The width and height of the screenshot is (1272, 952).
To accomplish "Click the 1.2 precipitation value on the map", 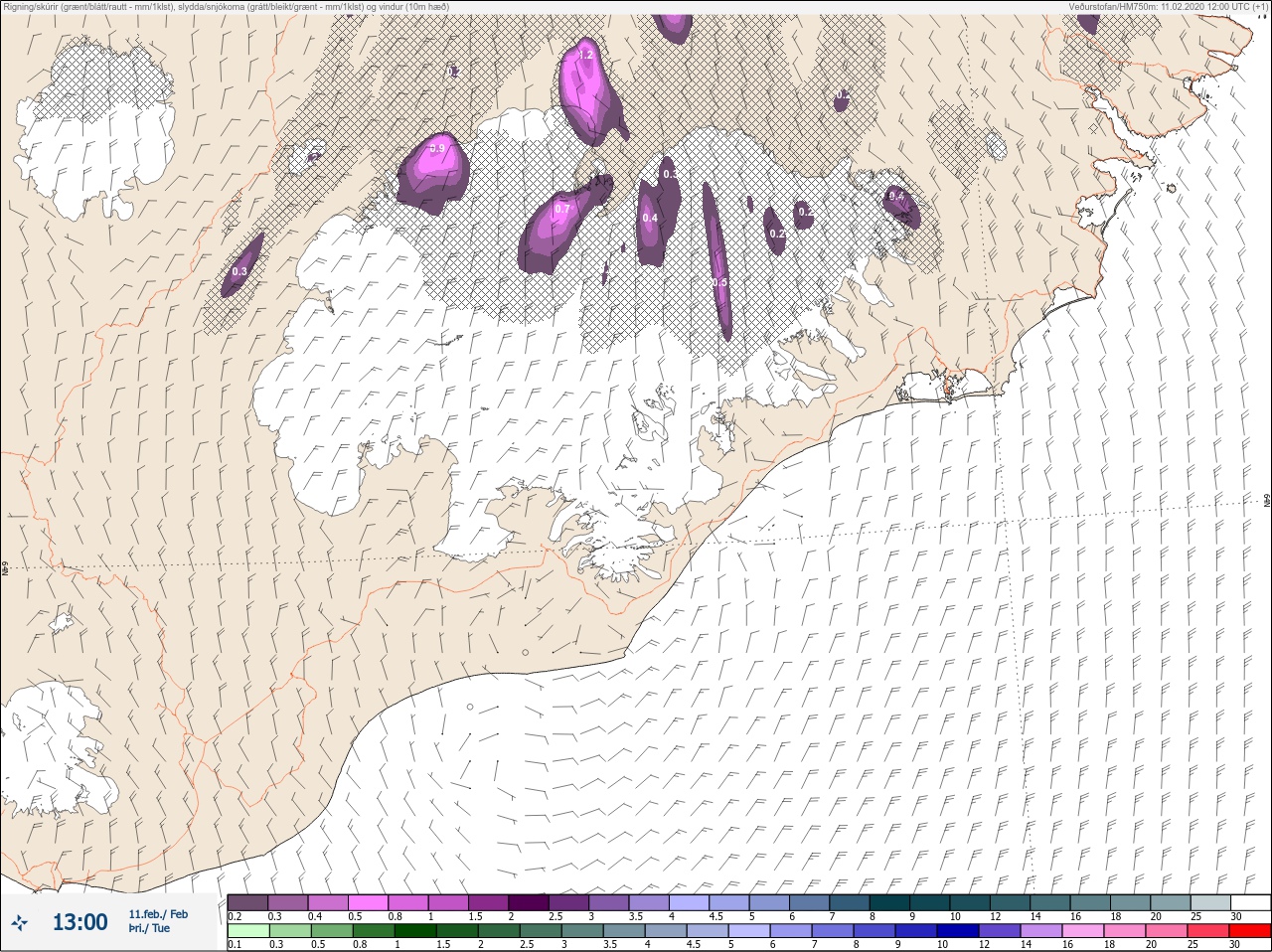I will tap(585, 56).
